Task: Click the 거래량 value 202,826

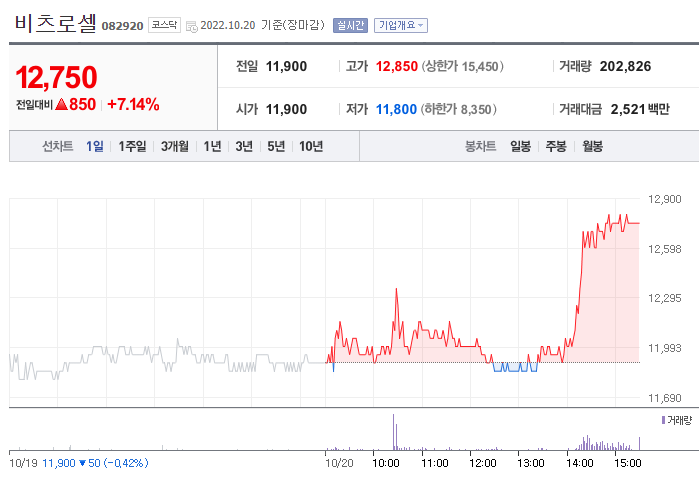Action: click(x=625, y=66)
